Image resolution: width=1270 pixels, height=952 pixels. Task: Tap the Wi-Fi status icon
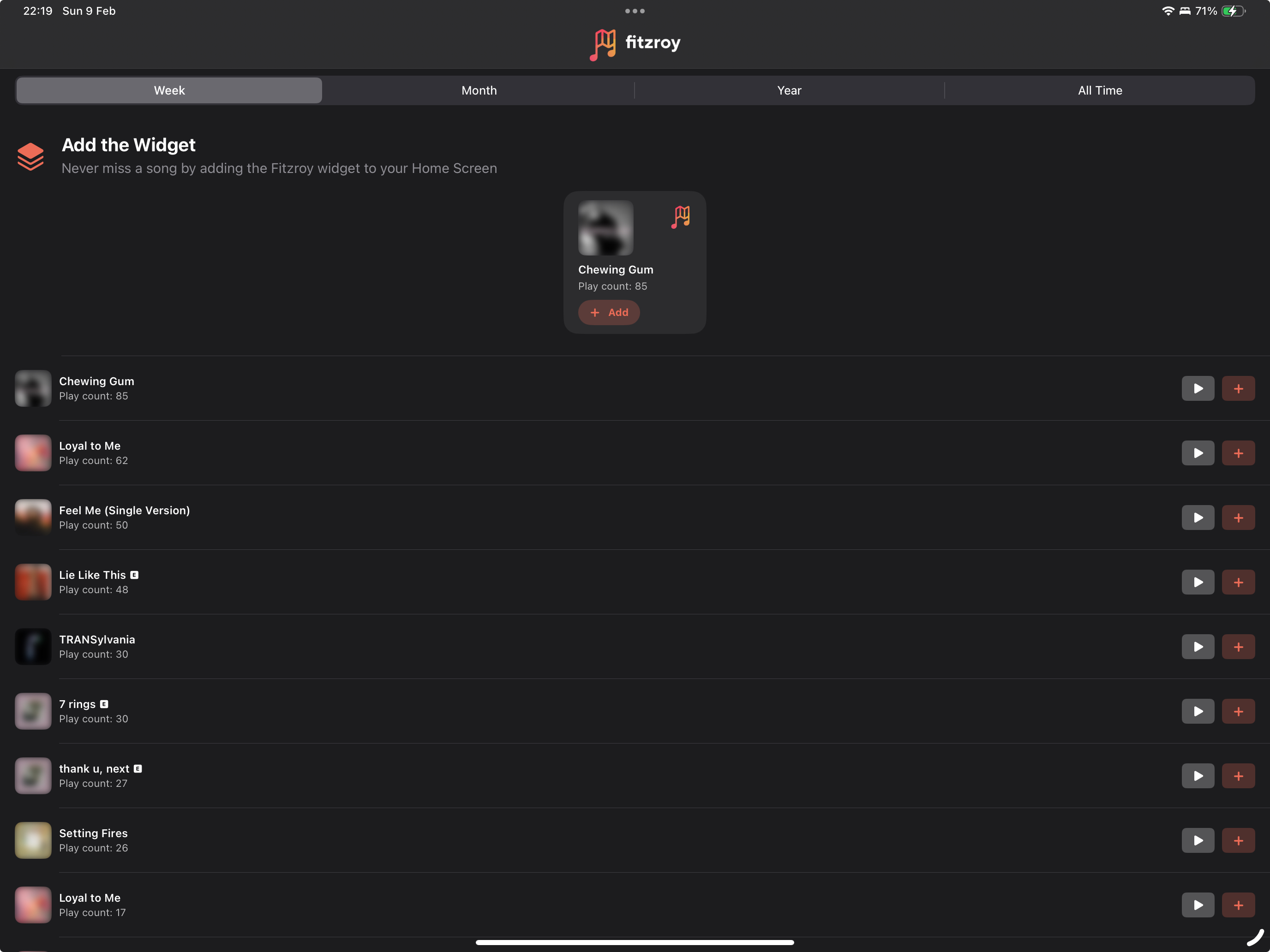click(1168, 11)
